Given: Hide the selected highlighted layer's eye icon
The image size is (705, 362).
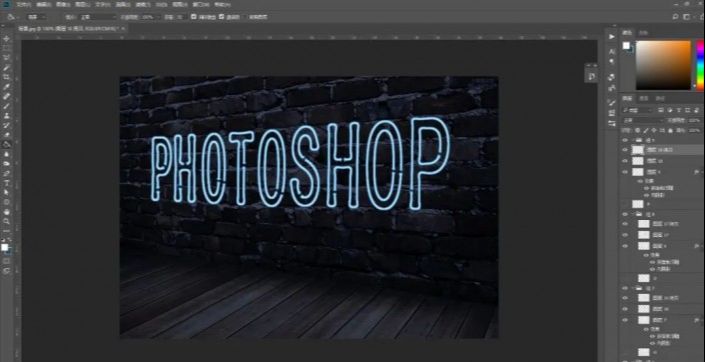Looking at the screenshot, I should (625, 150).
